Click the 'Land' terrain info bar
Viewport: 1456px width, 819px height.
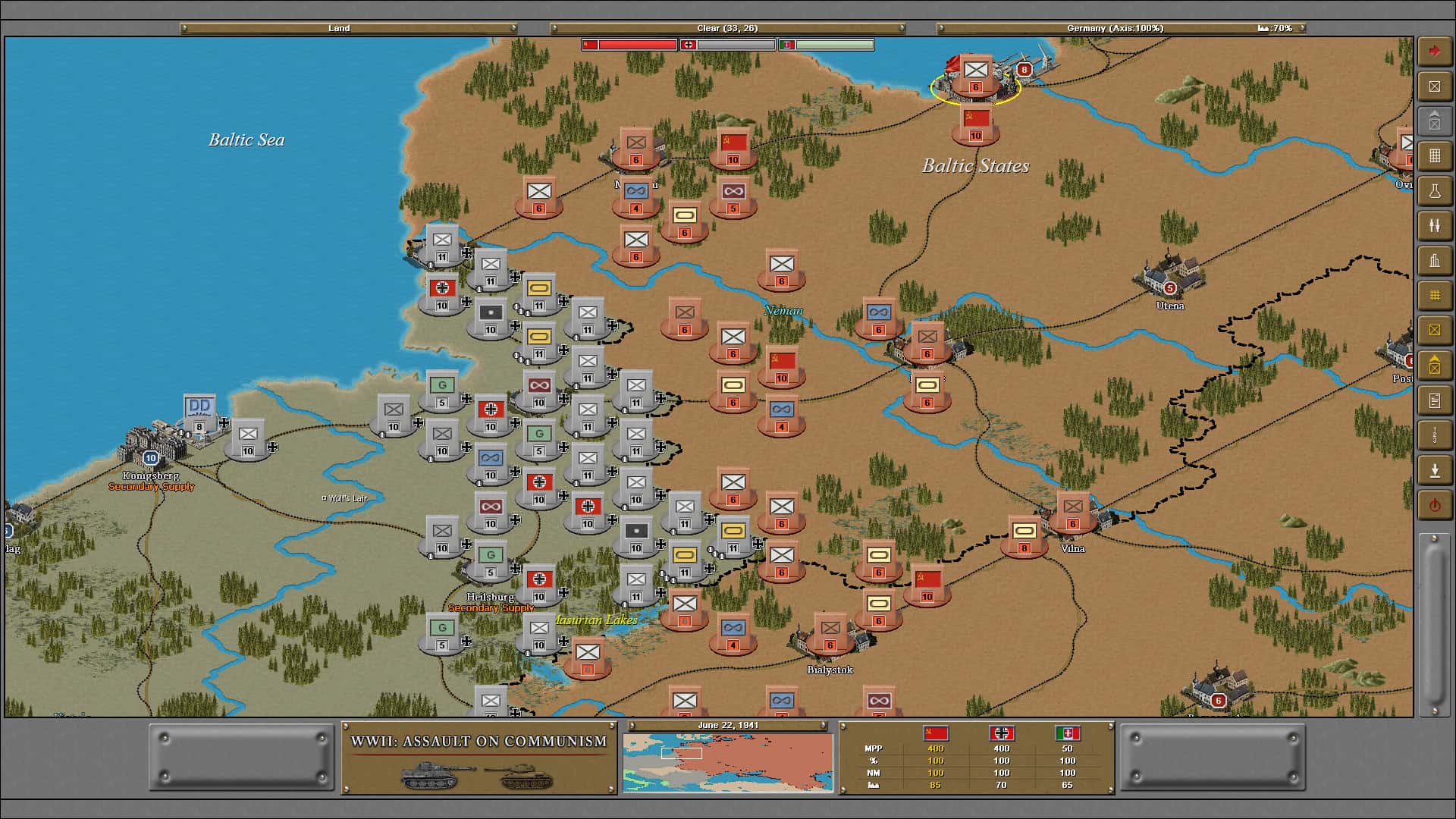[x=349, y=28]
